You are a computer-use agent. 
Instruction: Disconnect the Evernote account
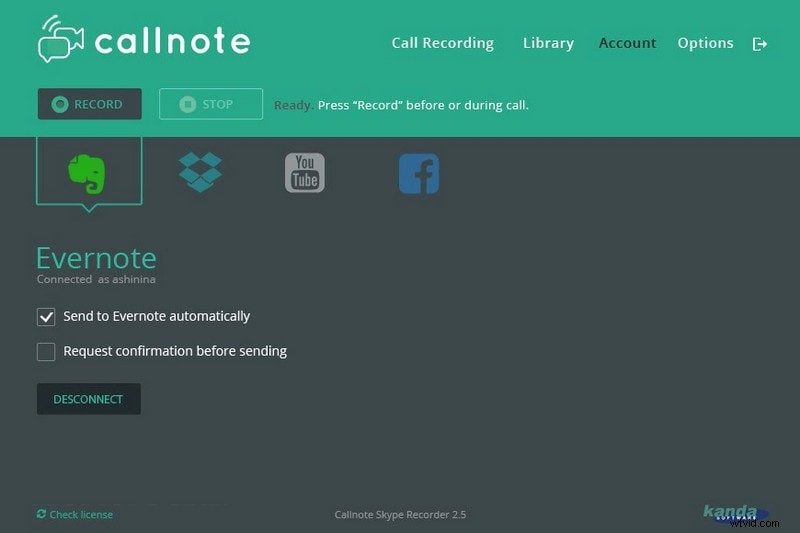(89, 399)
